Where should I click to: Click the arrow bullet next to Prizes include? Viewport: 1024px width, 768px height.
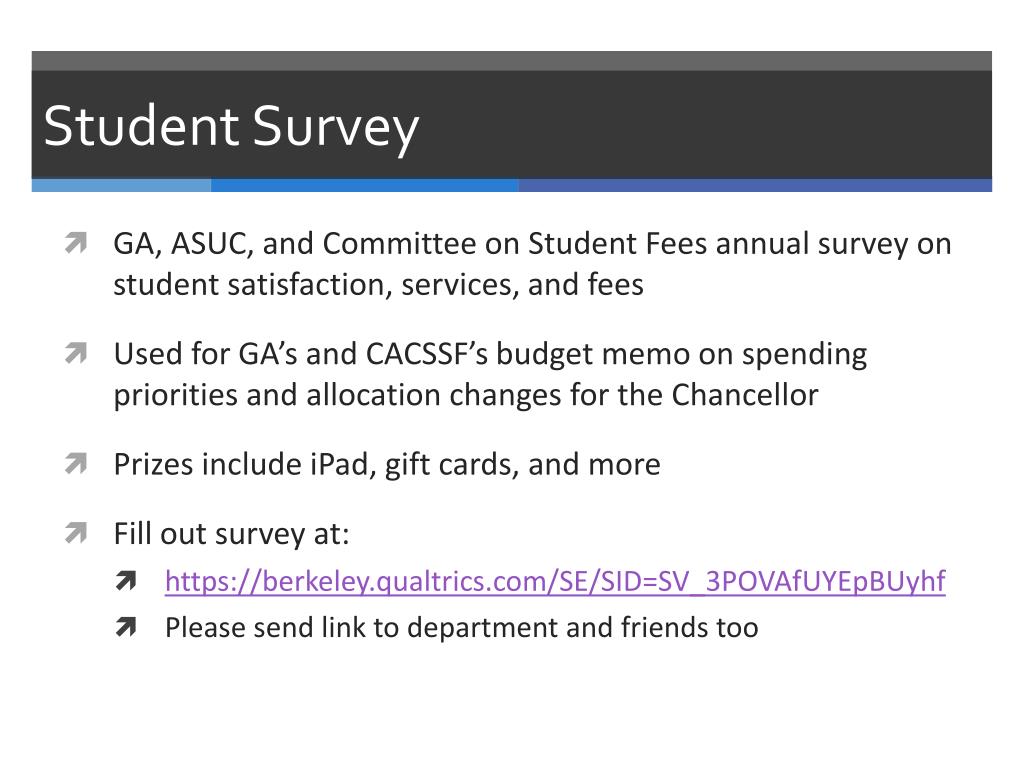[76, 464]
